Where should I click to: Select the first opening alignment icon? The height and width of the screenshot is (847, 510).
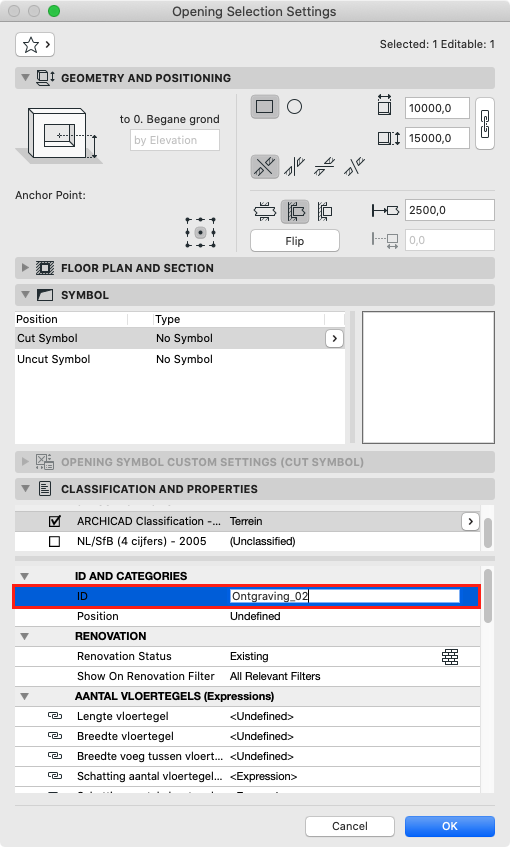pos(265,166)
